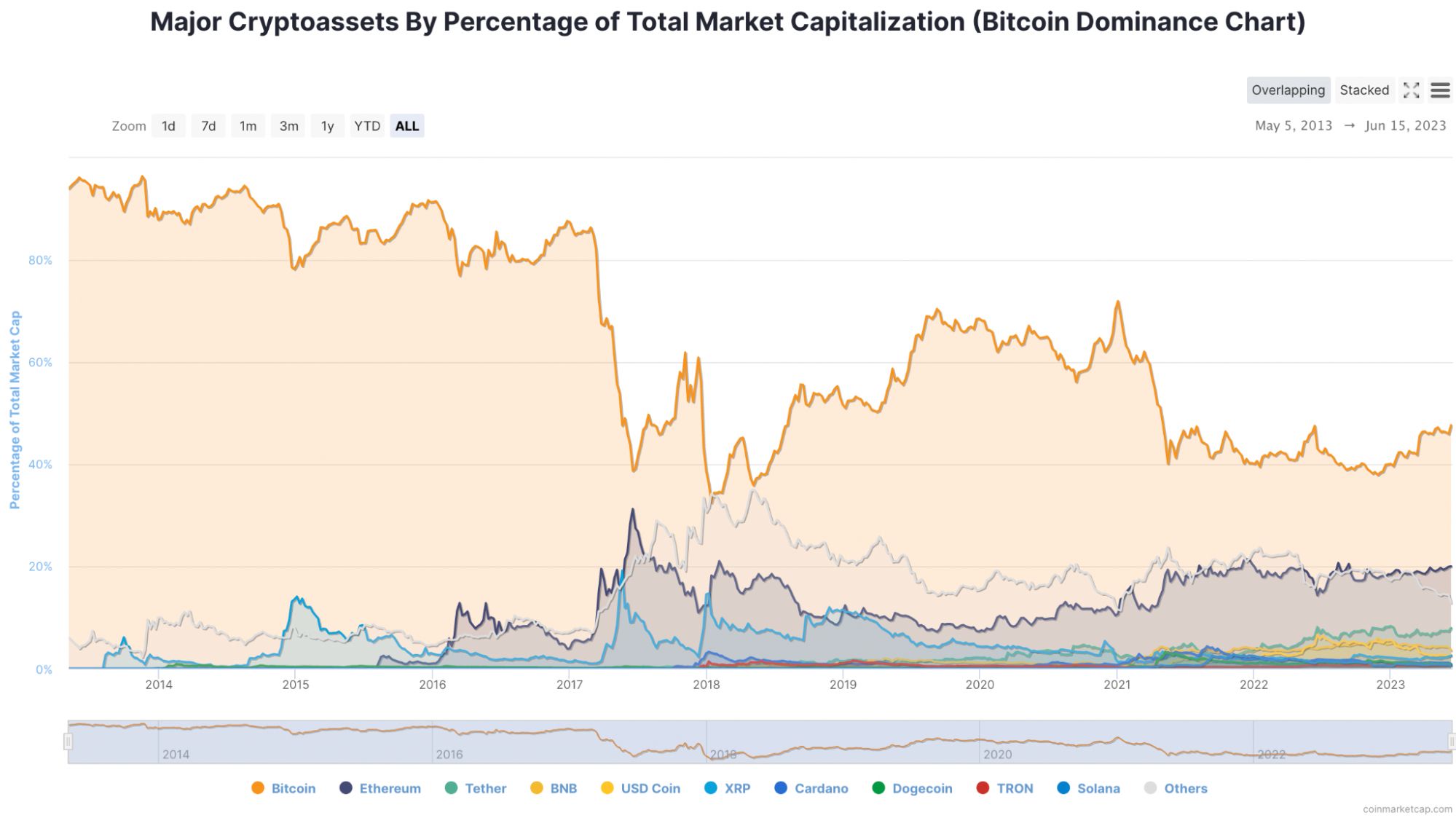Select the 7d zoom range
This screenshot has width=1456, height=818.
[x=208, y=126]
